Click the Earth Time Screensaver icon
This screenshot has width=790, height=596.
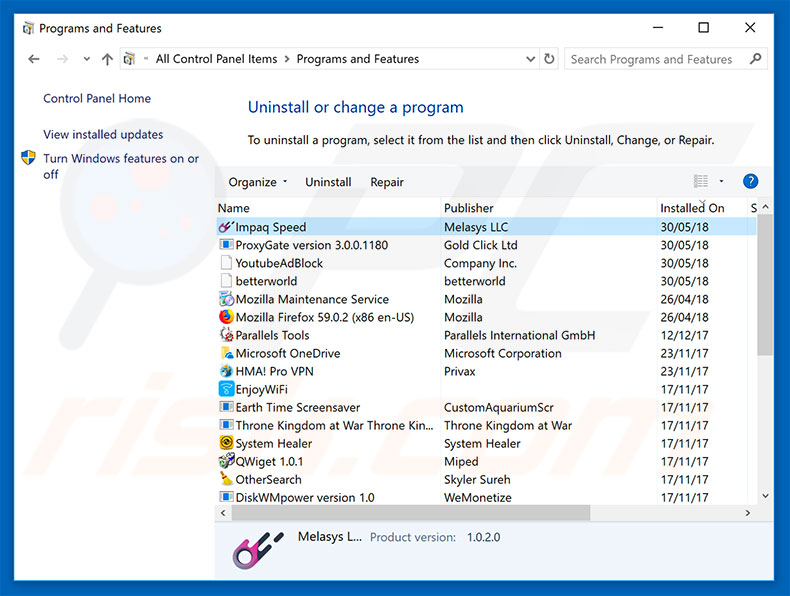226,407
